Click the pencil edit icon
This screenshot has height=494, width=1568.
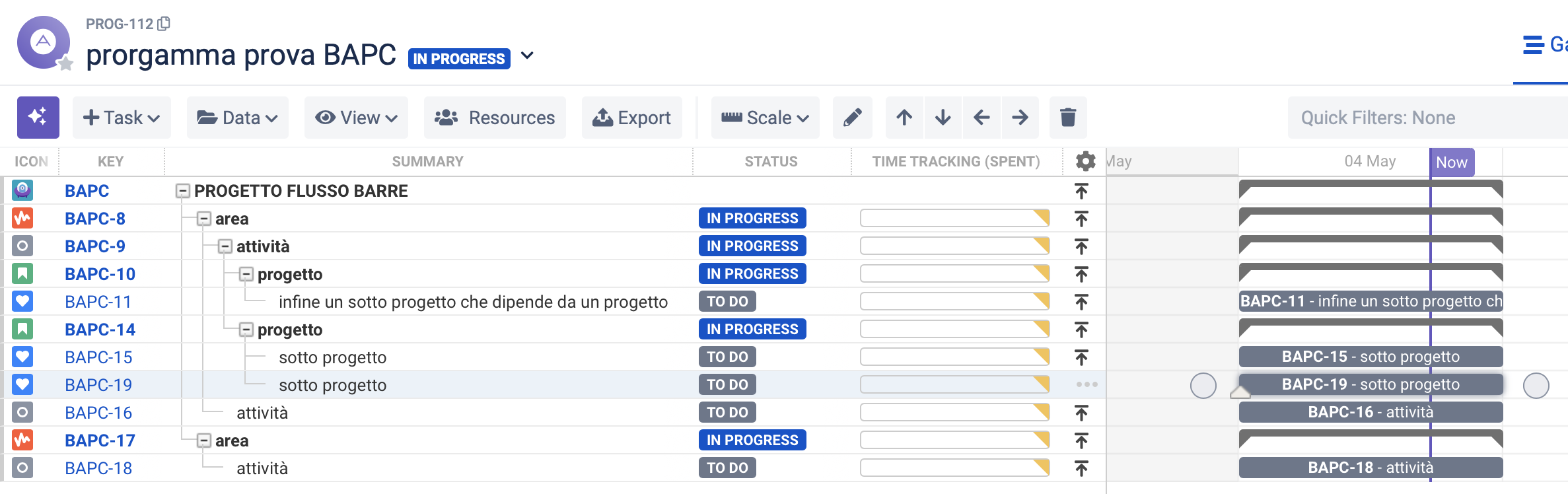[853, 118]
